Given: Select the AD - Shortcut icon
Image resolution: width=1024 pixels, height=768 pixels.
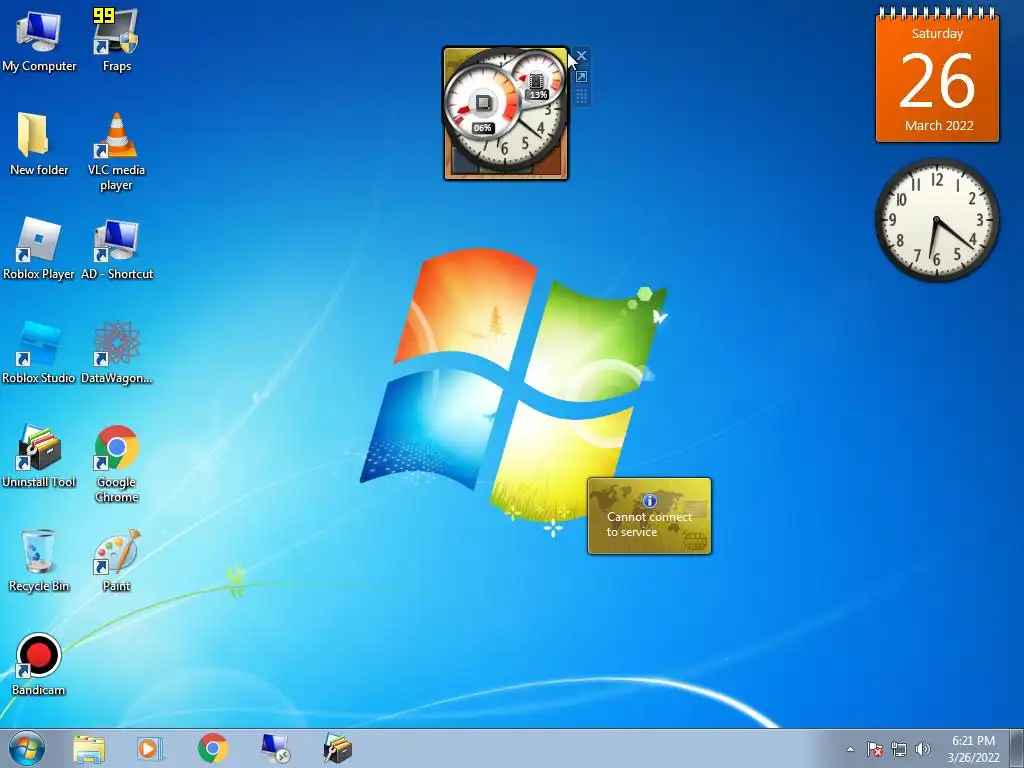Looking at the screenshot, I should 117,249.
